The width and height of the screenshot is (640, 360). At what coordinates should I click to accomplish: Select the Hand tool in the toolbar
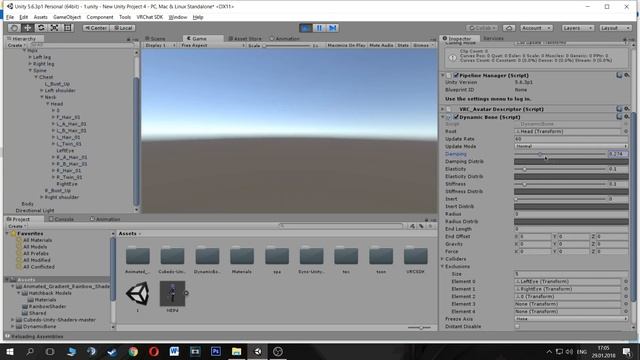pyautogui.click(x=14, y=28)
